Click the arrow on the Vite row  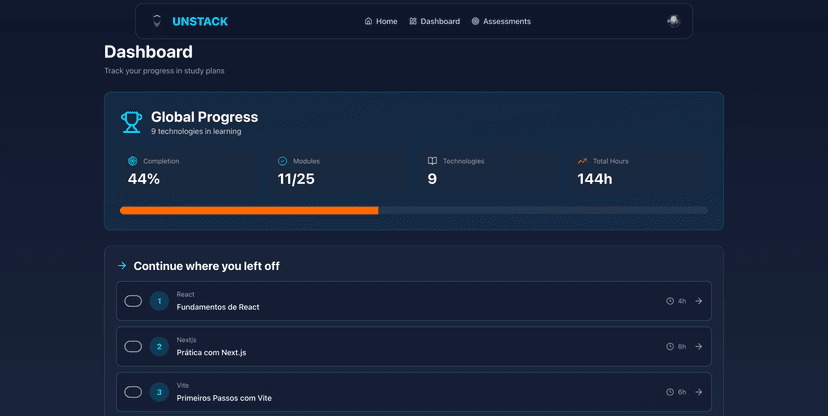699,392
